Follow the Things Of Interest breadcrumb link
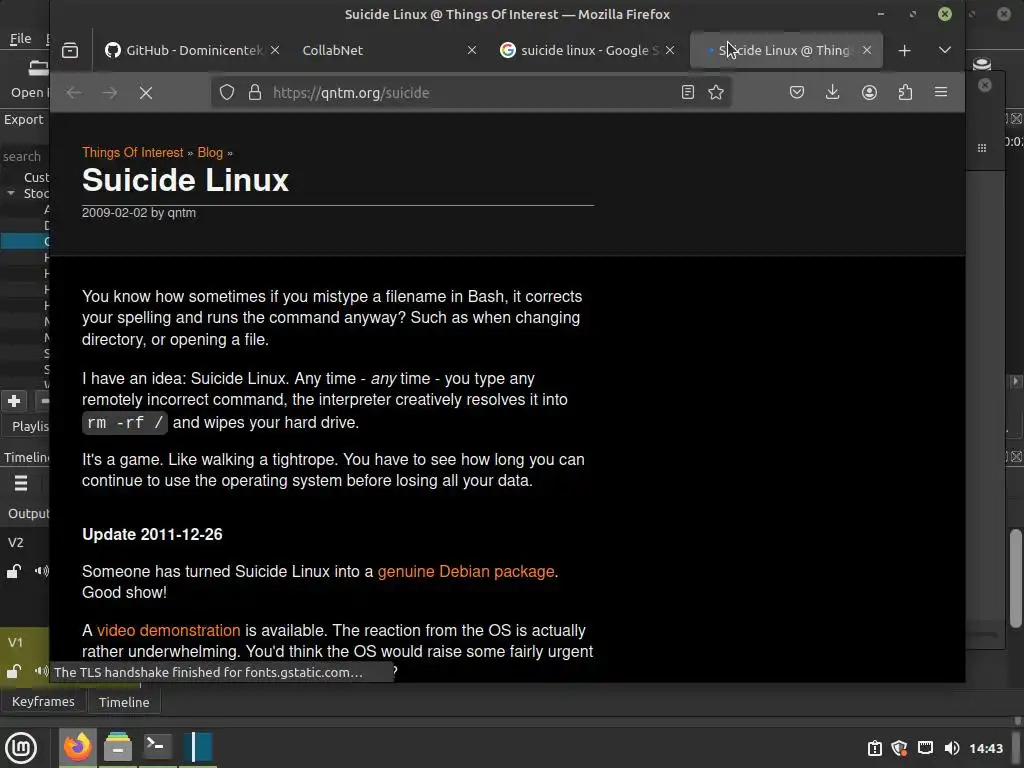Image resolution: width=1024 pixels, height=768 pixels. (x=133, y=152)
